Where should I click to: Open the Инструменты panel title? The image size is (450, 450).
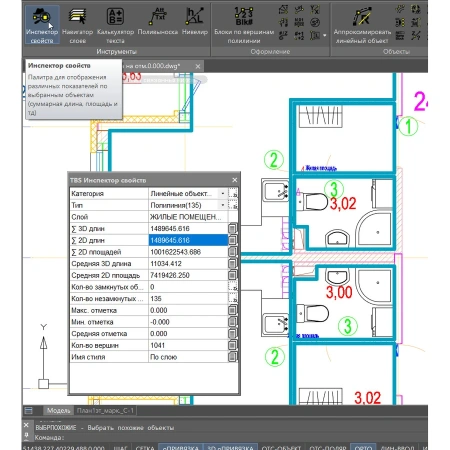[x=116, y=51]
